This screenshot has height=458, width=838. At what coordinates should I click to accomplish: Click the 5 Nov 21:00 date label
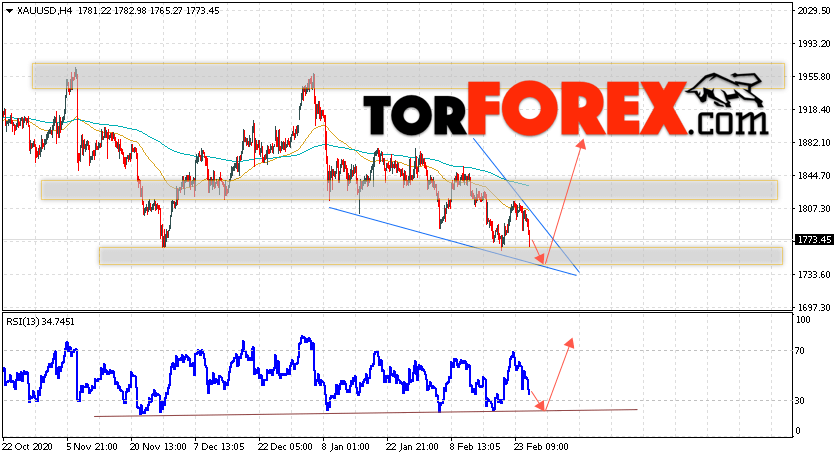(x=90, y=447)
